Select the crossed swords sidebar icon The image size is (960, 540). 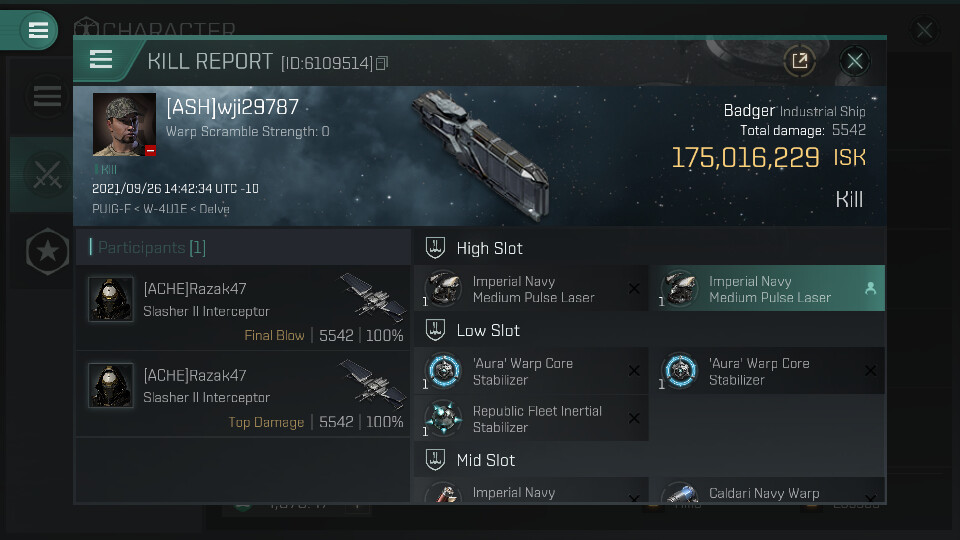[x=47, y=176]
